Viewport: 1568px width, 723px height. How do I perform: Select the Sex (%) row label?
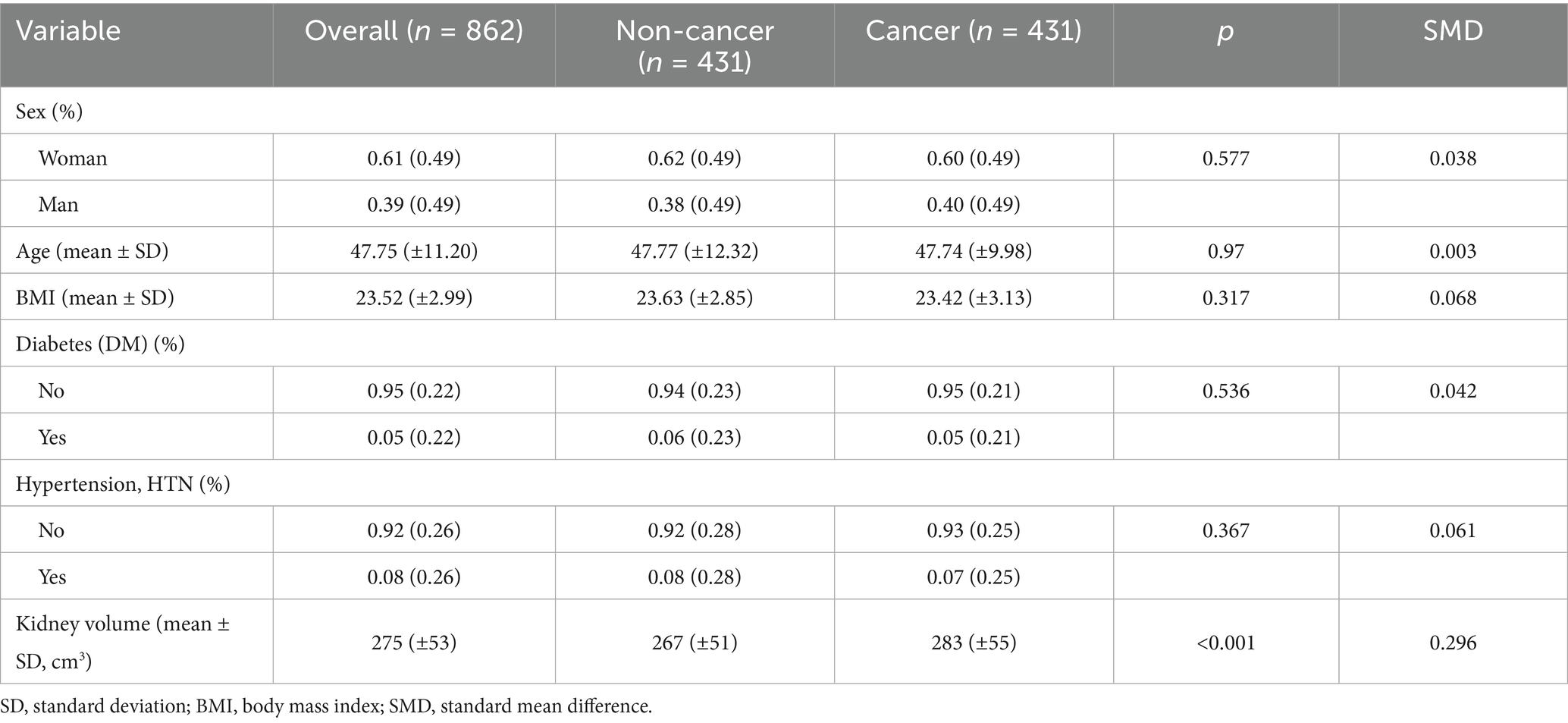[49, 112]
